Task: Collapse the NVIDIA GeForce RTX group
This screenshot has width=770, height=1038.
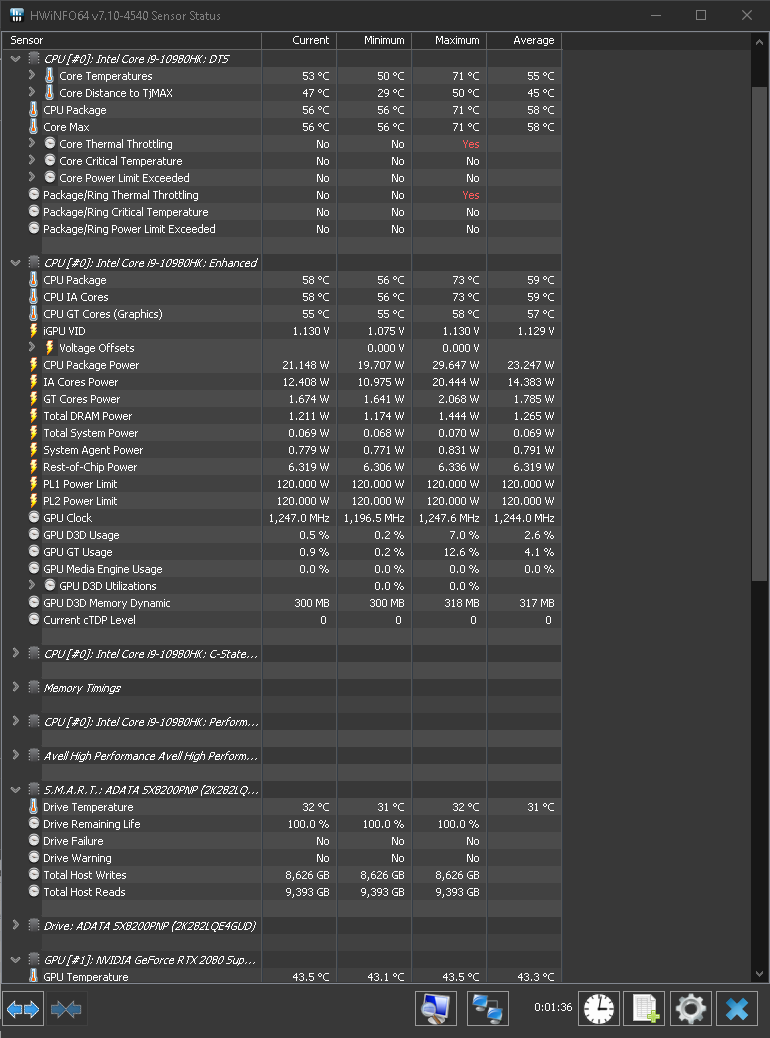Action: tap(15, 960)
